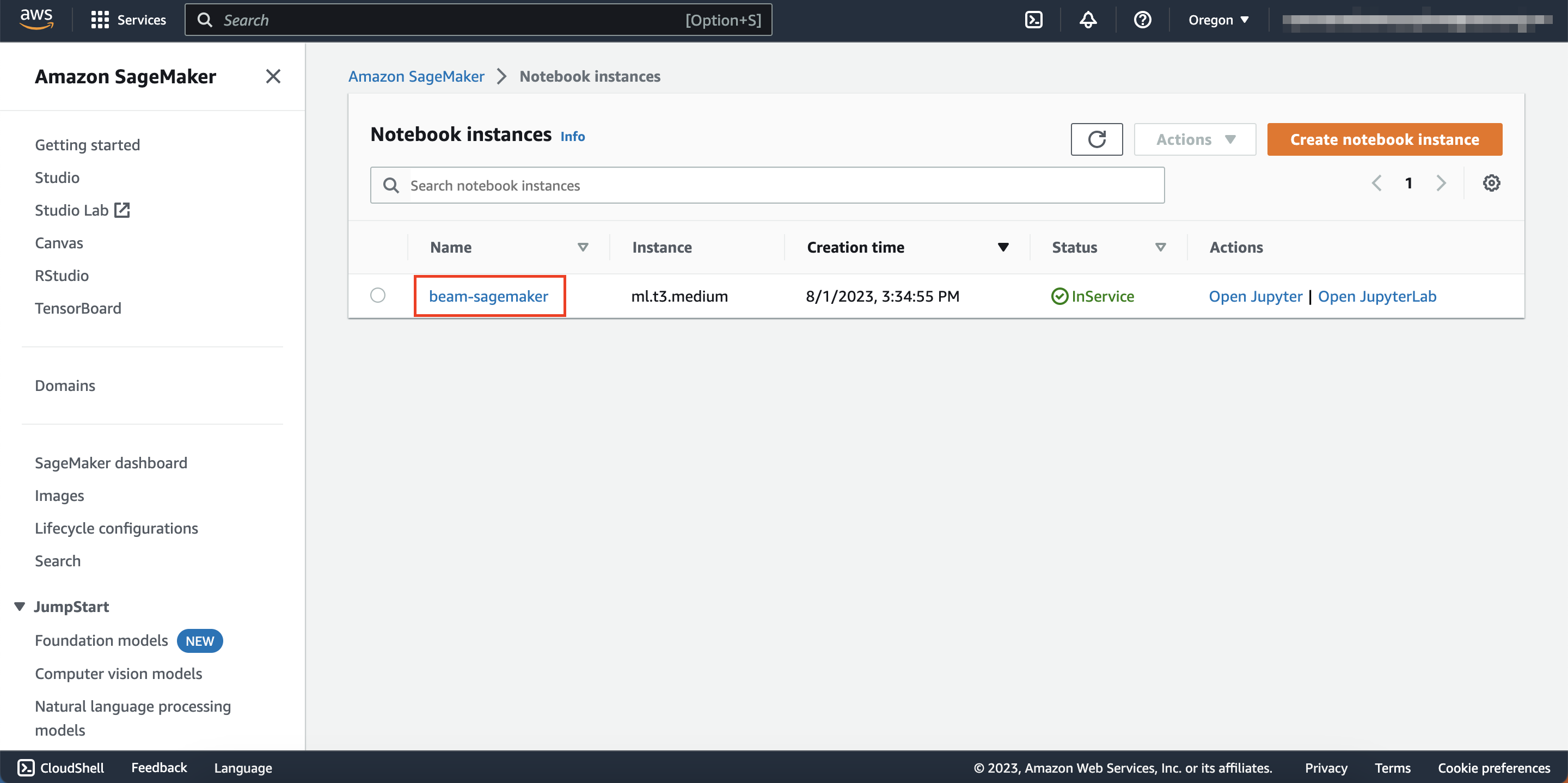
Task: Close the SageMaker sidebar with the X icon
Action: (273, 76)
